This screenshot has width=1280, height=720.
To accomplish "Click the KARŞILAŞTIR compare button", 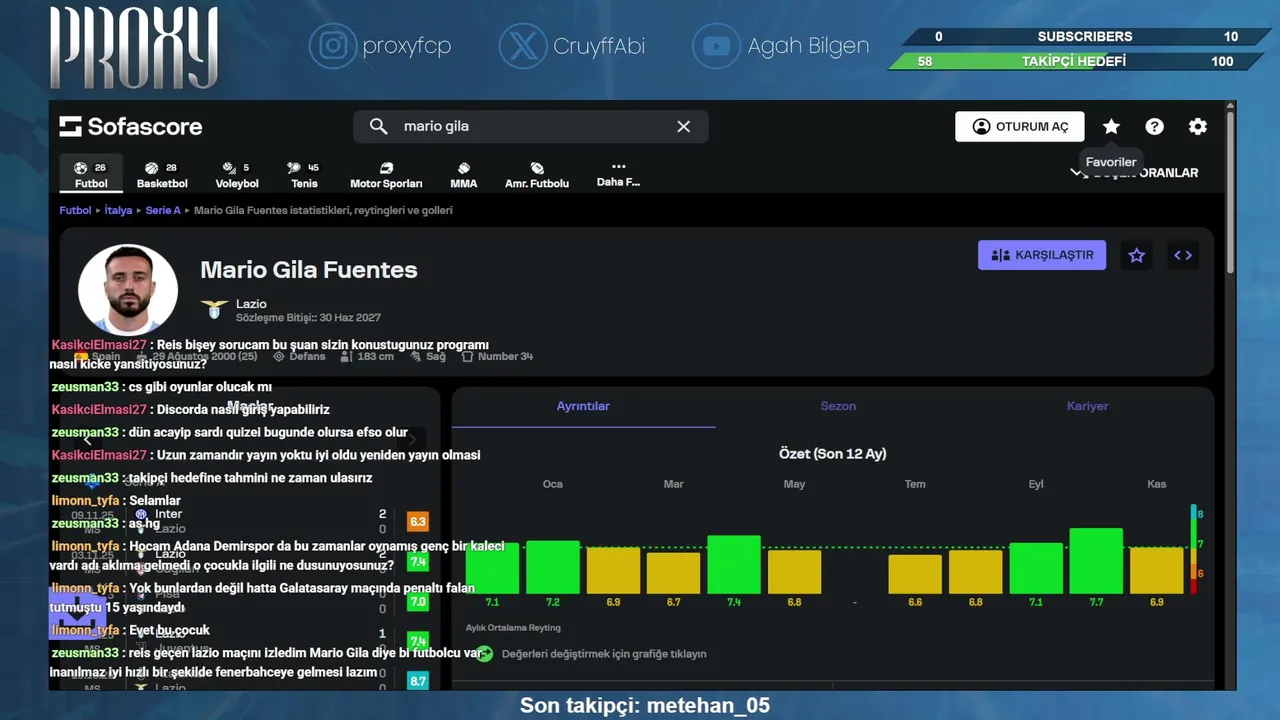I will click(x=1042, y=255).
